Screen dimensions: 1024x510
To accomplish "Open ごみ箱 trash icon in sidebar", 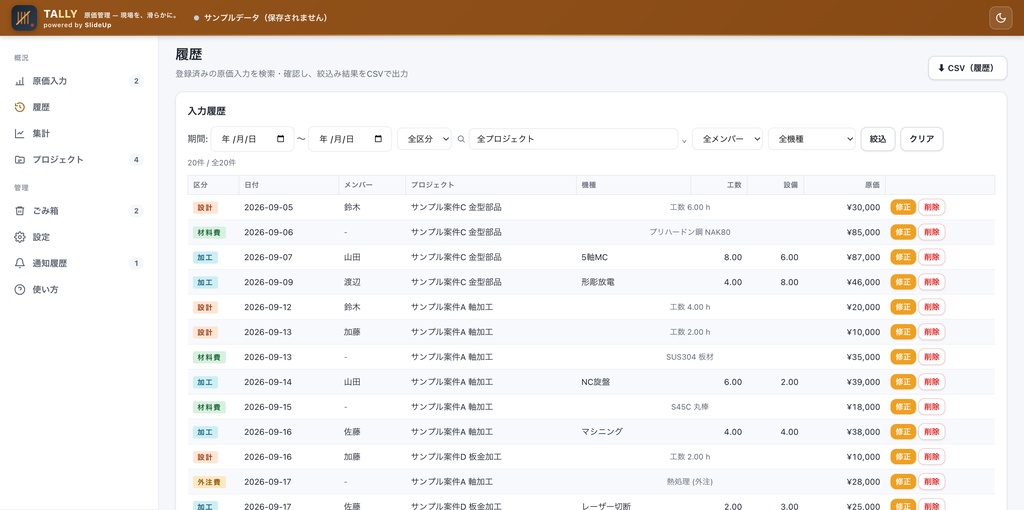I will pyautogui.click(x=20, y=211).
